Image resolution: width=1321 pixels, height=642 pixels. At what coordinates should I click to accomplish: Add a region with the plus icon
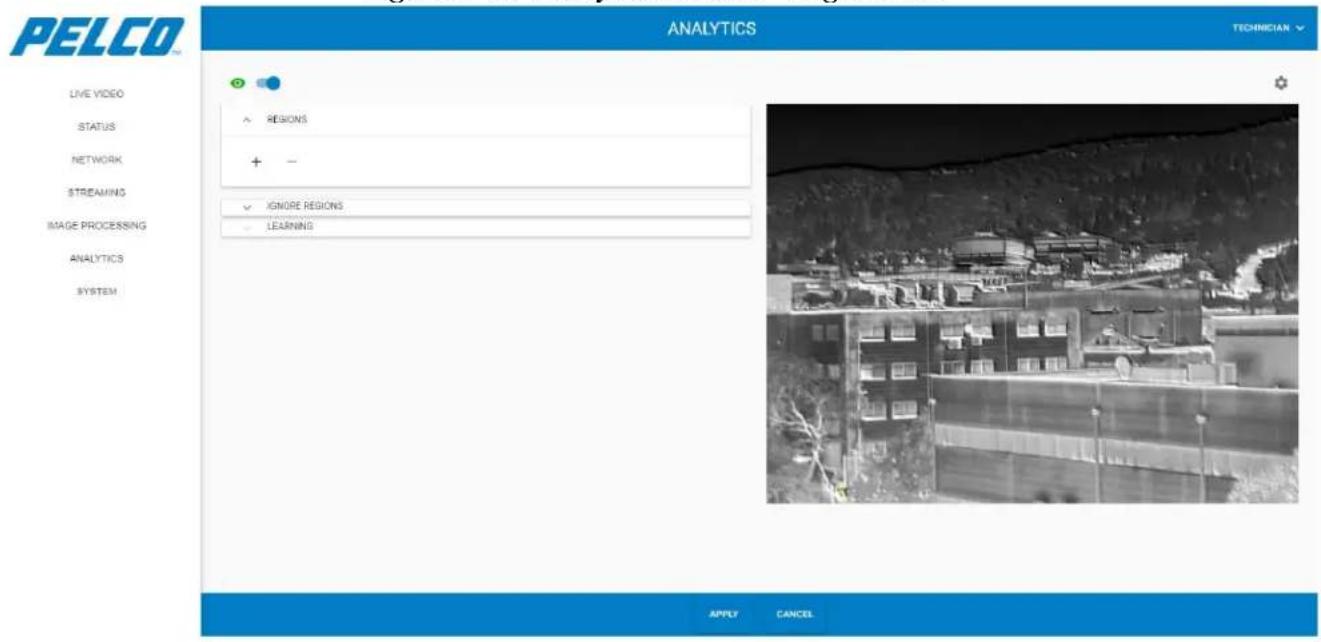point(256,162)
